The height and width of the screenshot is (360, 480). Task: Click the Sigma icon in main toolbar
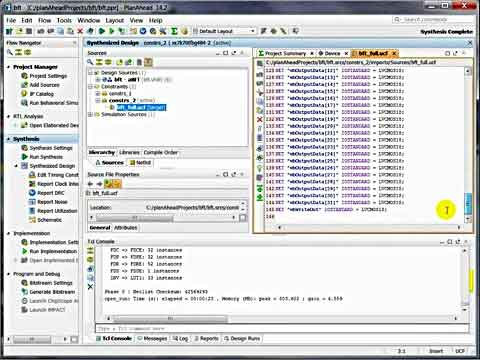click(174, 31)
